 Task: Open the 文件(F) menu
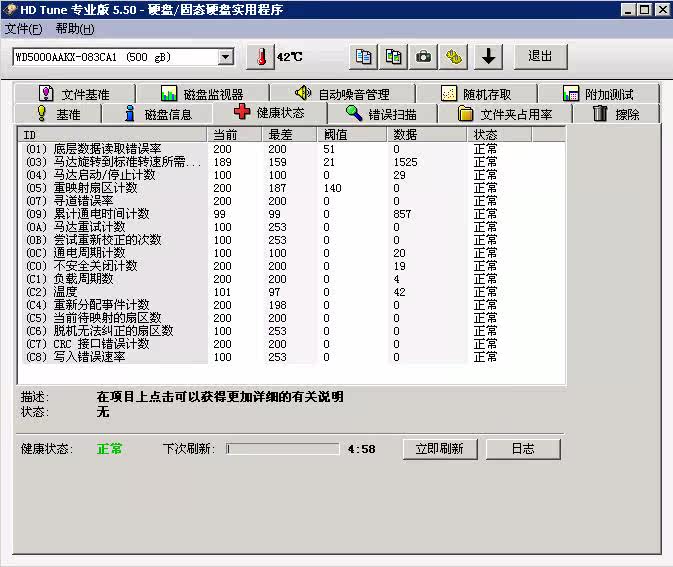click(x=24, y=29)
